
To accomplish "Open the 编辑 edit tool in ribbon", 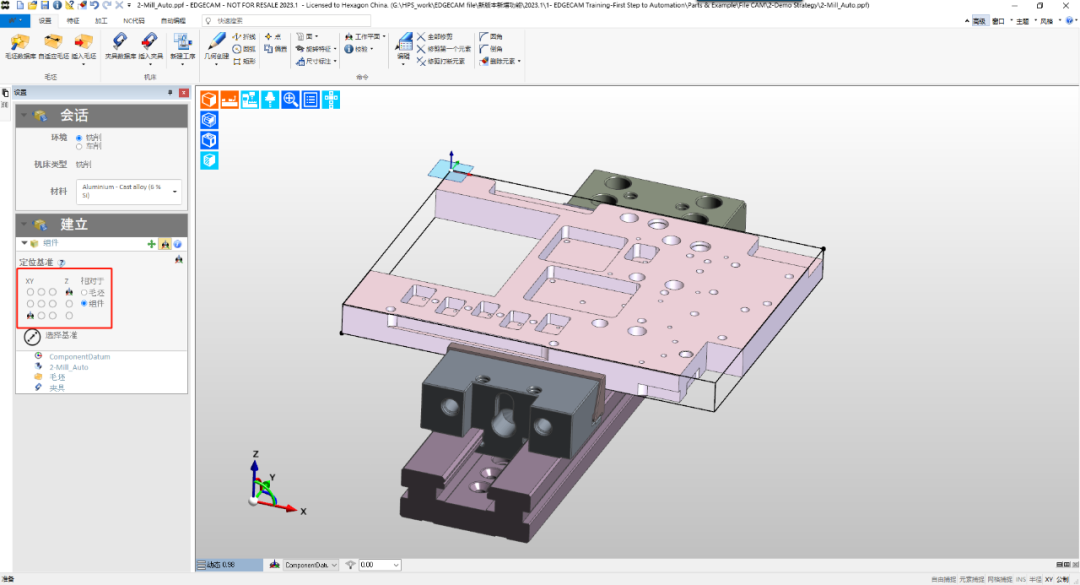I will [x=404, y=47].
